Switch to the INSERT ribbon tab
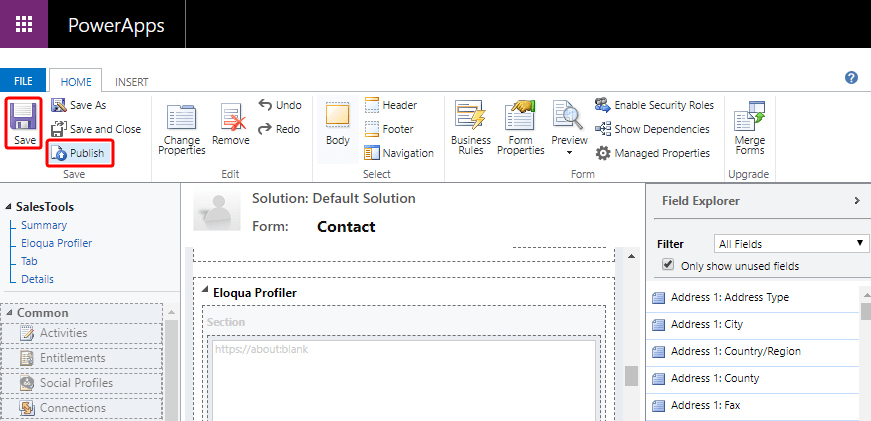The width and height of the screenshot is (871, 421). click(x=132, y=82)
